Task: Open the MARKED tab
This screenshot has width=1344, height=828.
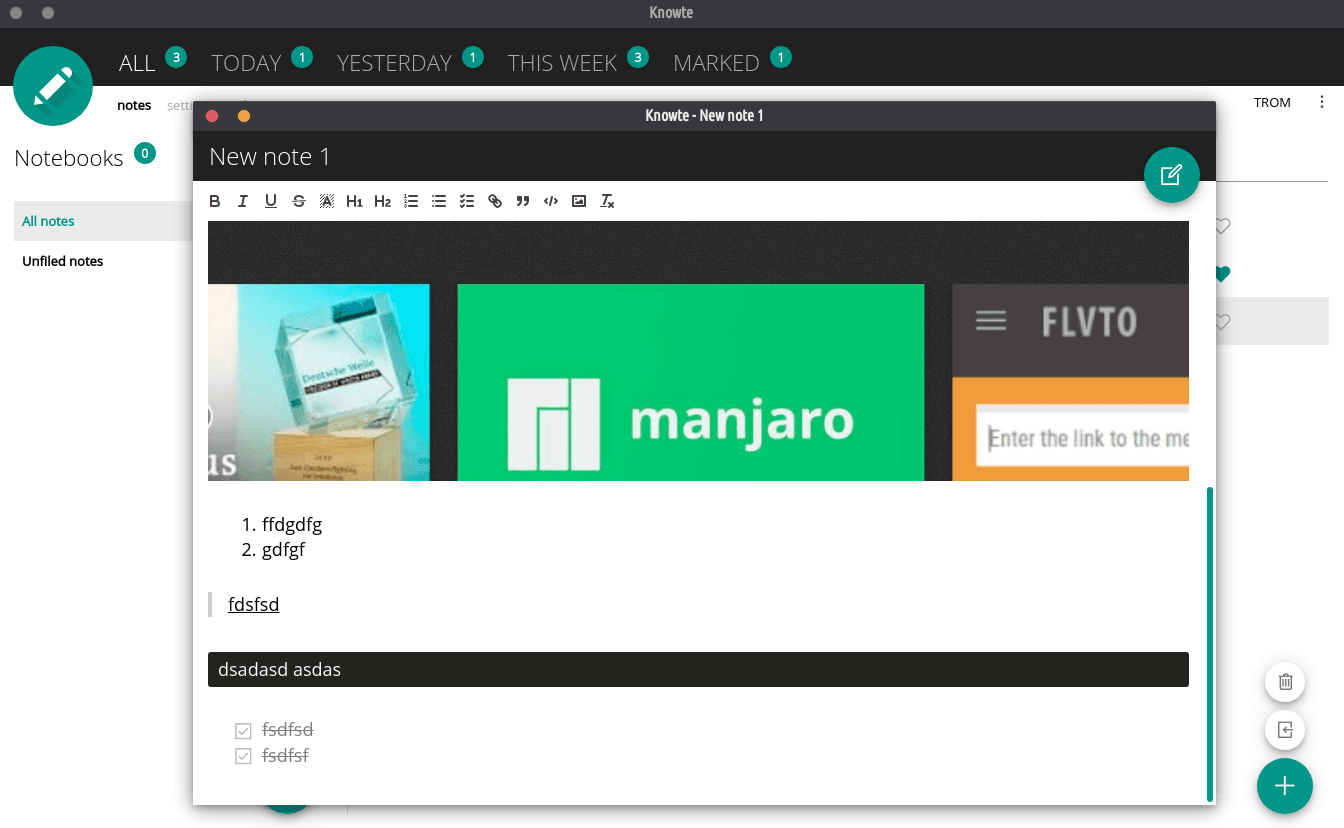Action: click(x=716, y=63)
